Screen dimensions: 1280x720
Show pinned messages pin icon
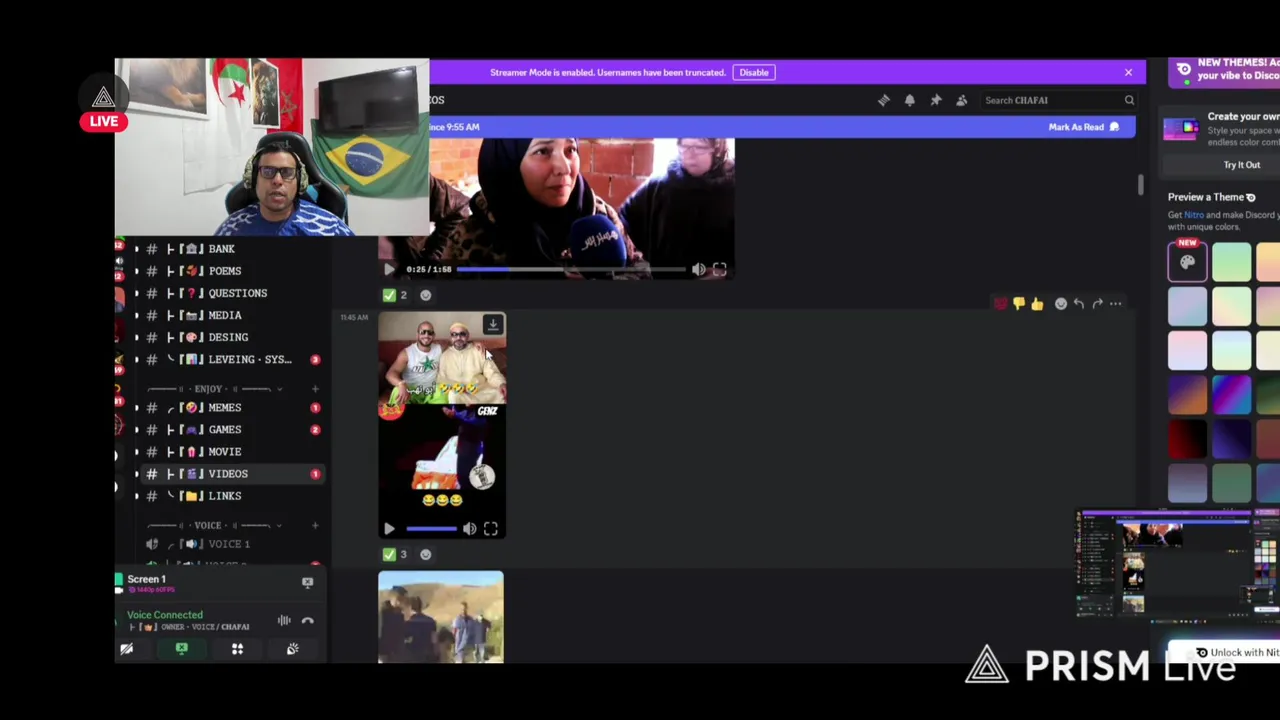935,100
